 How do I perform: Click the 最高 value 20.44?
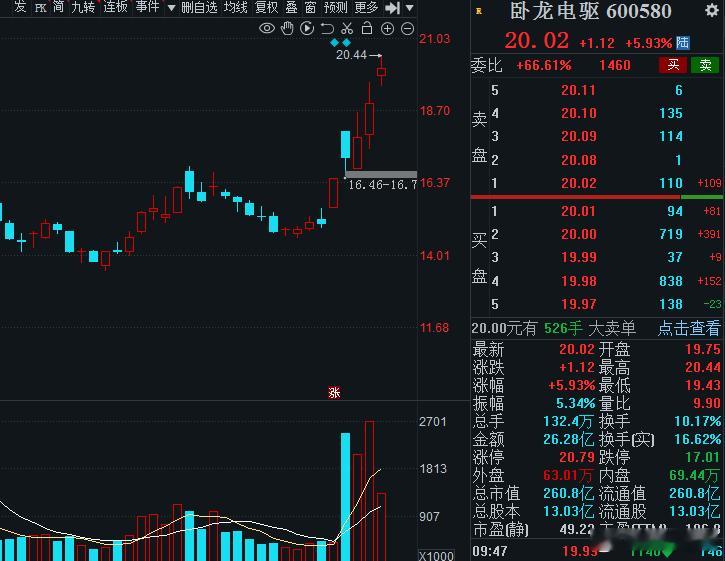coord(702,367)
